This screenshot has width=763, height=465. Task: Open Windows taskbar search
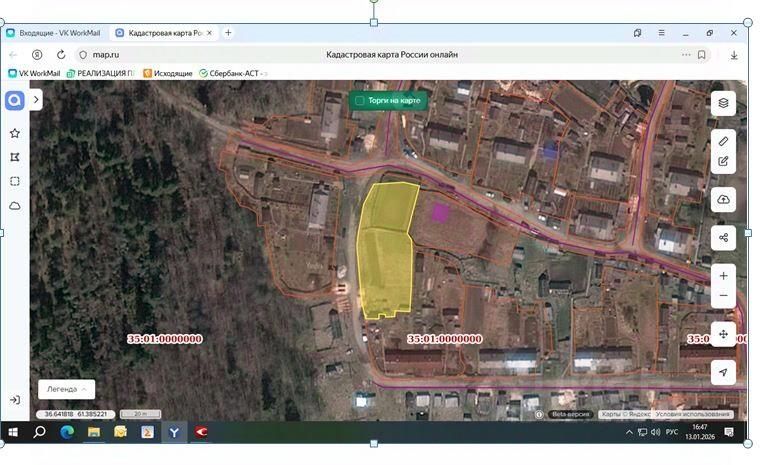tap(39, 432)
